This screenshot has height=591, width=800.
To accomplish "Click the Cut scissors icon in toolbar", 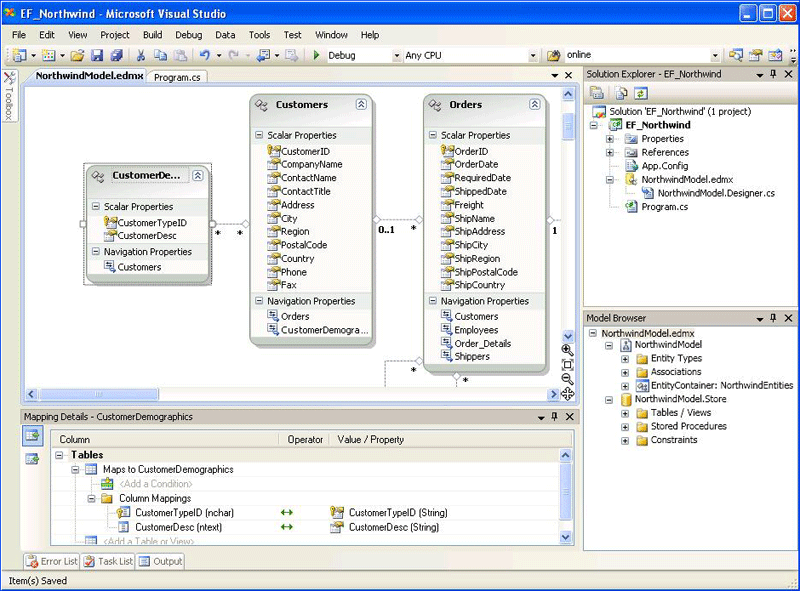I will (141, 55).
